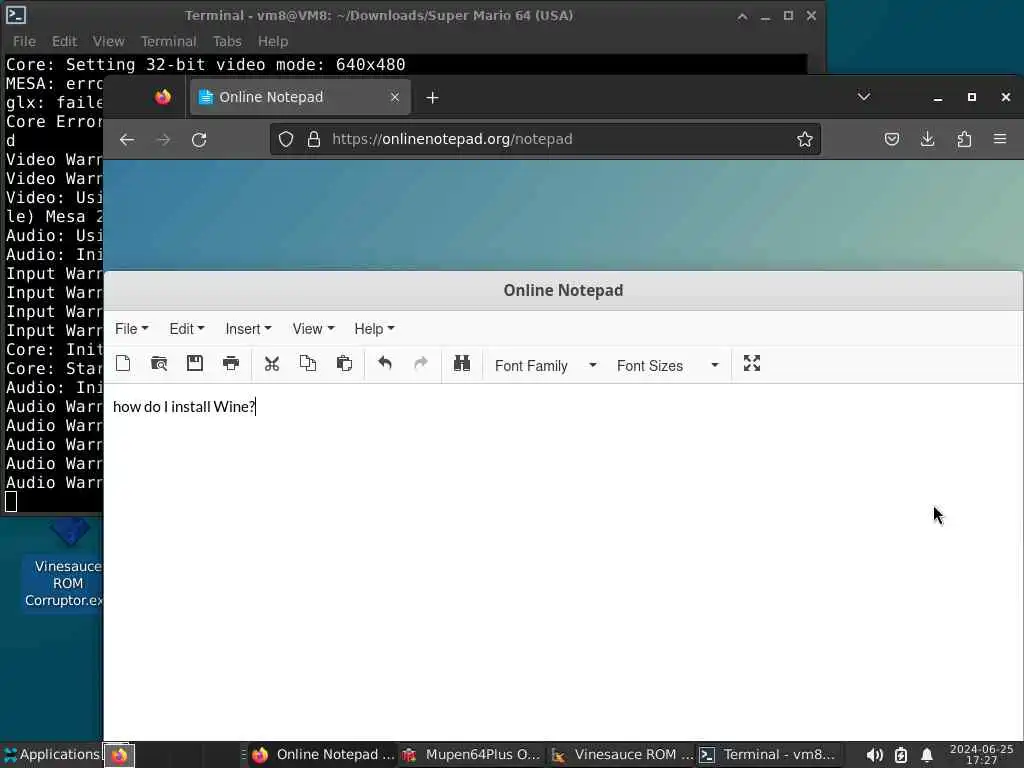Open the Terminal window File menu

pyautogui.click(x=24, y=41)
